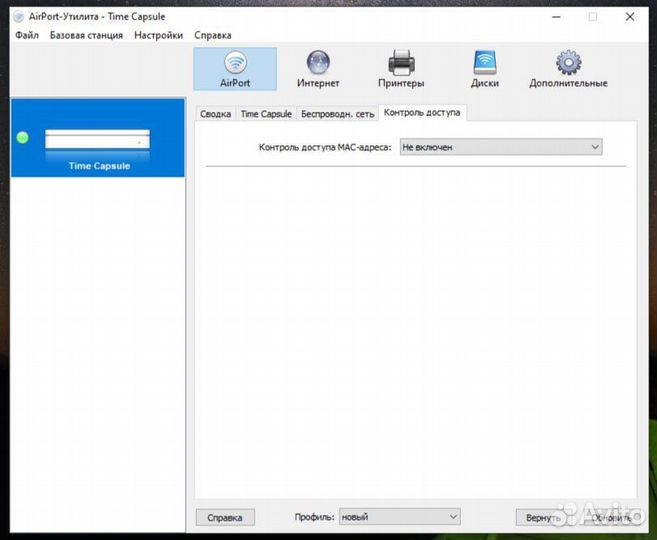This screenshot has height=540, width=657.
Task: Open the Файл menu
Action: [27, 35]
